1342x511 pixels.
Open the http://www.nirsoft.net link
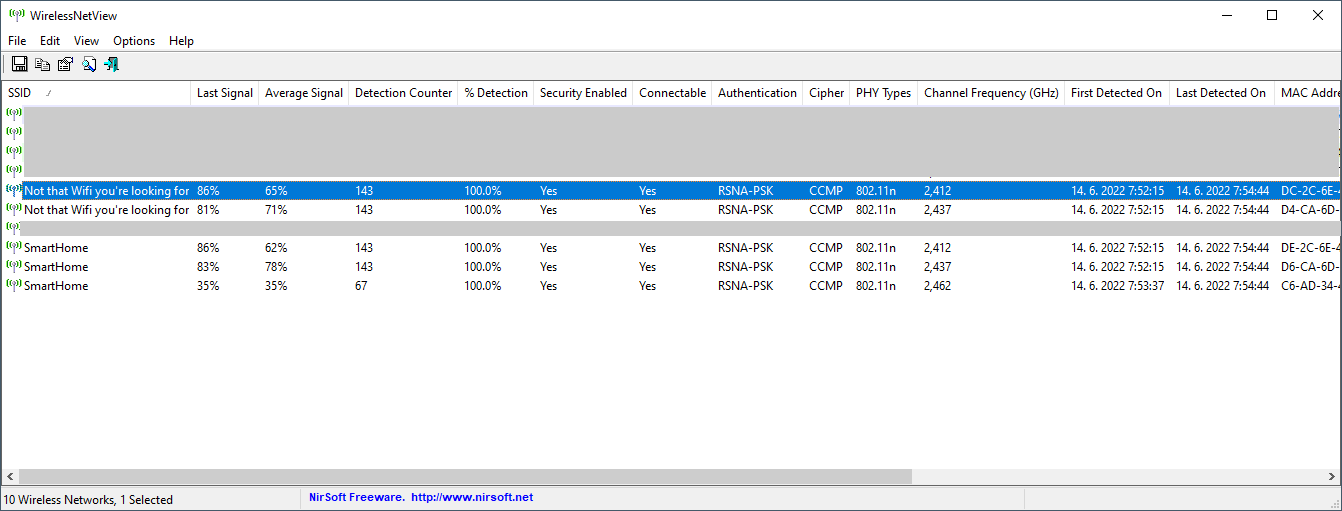(472, 498)
